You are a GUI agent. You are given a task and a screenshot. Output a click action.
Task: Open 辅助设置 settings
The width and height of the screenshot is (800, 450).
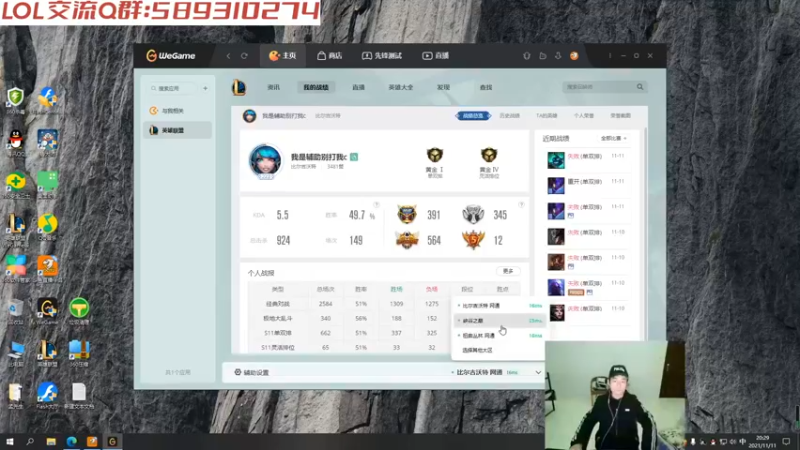[x=252, y=372]
